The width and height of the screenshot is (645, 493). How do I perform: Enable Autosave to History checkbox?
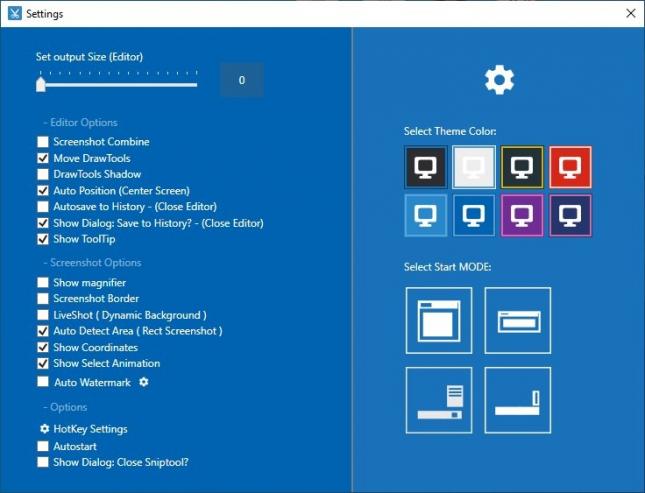tap(43, 207)
